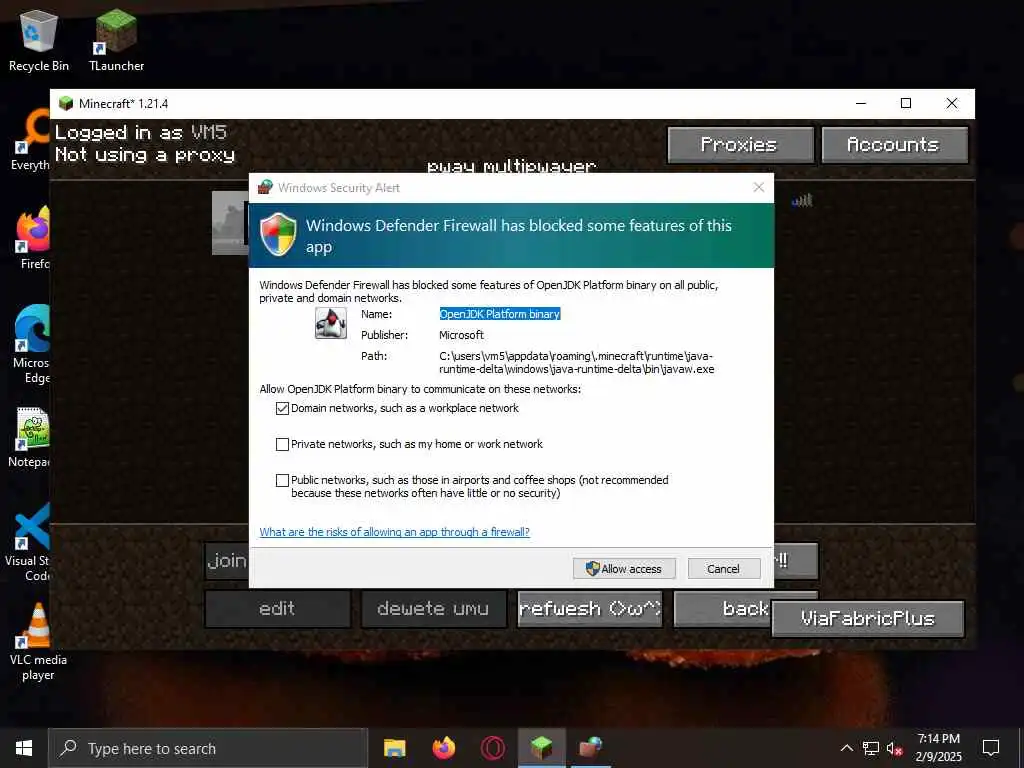The width and height of the screenshot is (1024, 768).
Task: Open Opera browser from the taskbar
Action: click(492, 748)
